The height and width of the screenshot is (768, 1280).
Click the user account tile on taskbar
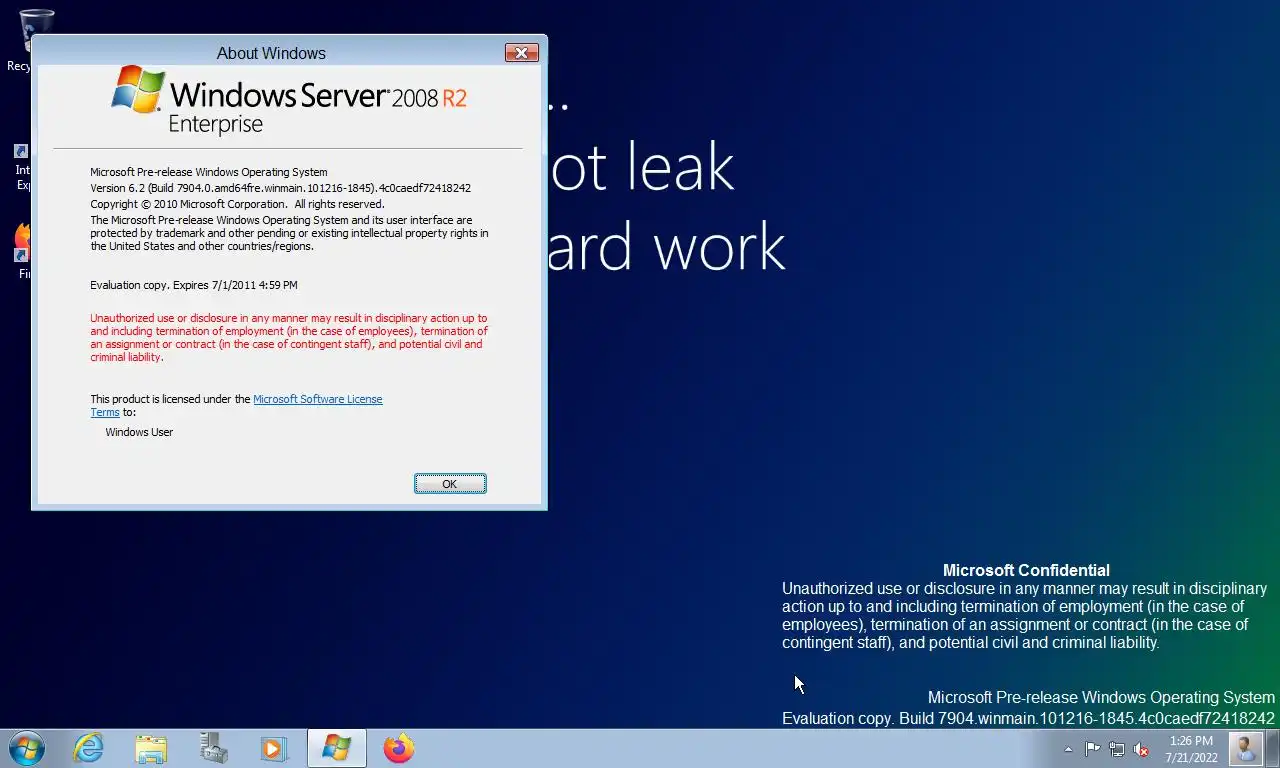[x=1245, y=749]
